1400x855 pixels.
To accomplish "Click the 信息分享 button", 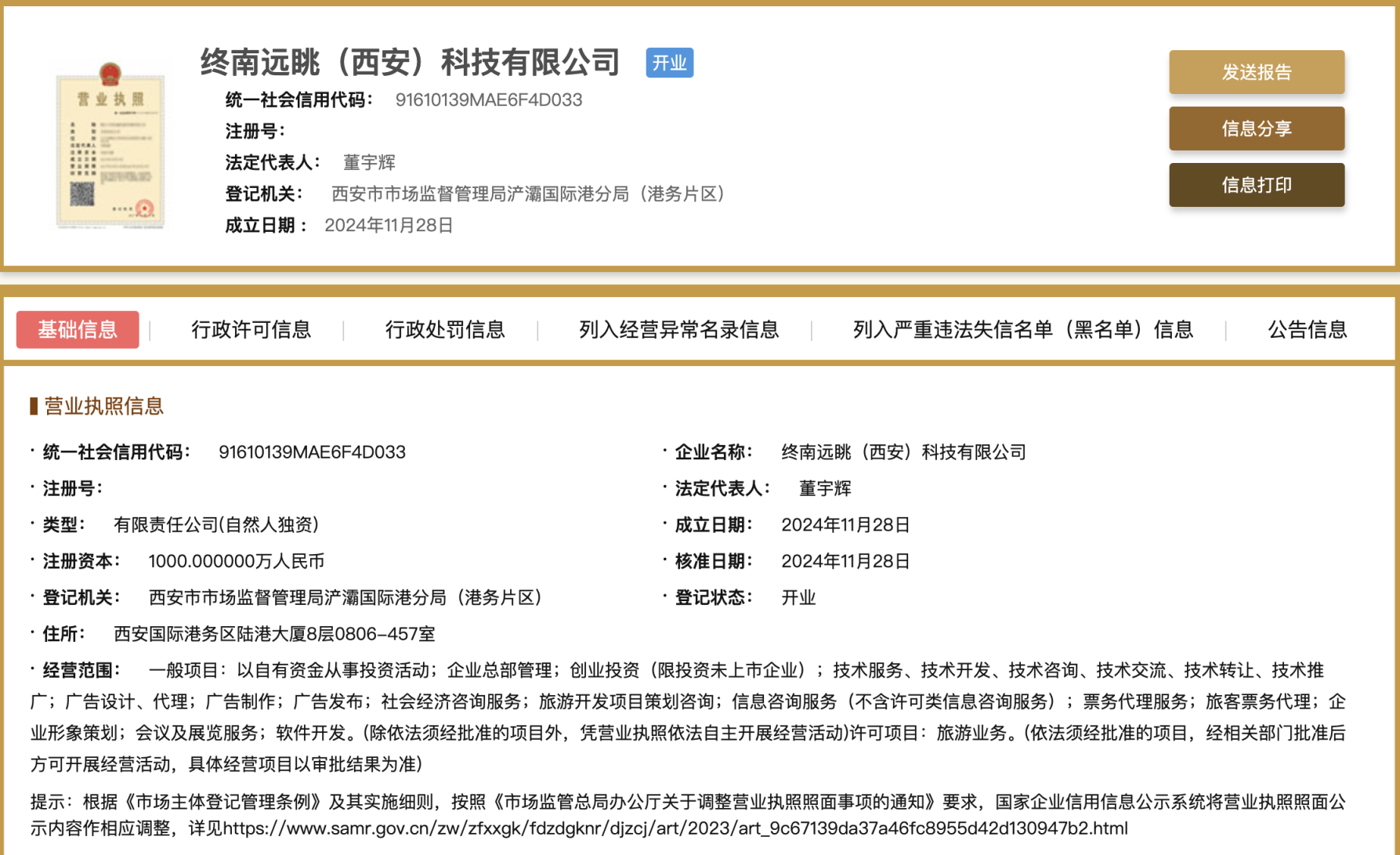I will click(x=1256, y=129).
